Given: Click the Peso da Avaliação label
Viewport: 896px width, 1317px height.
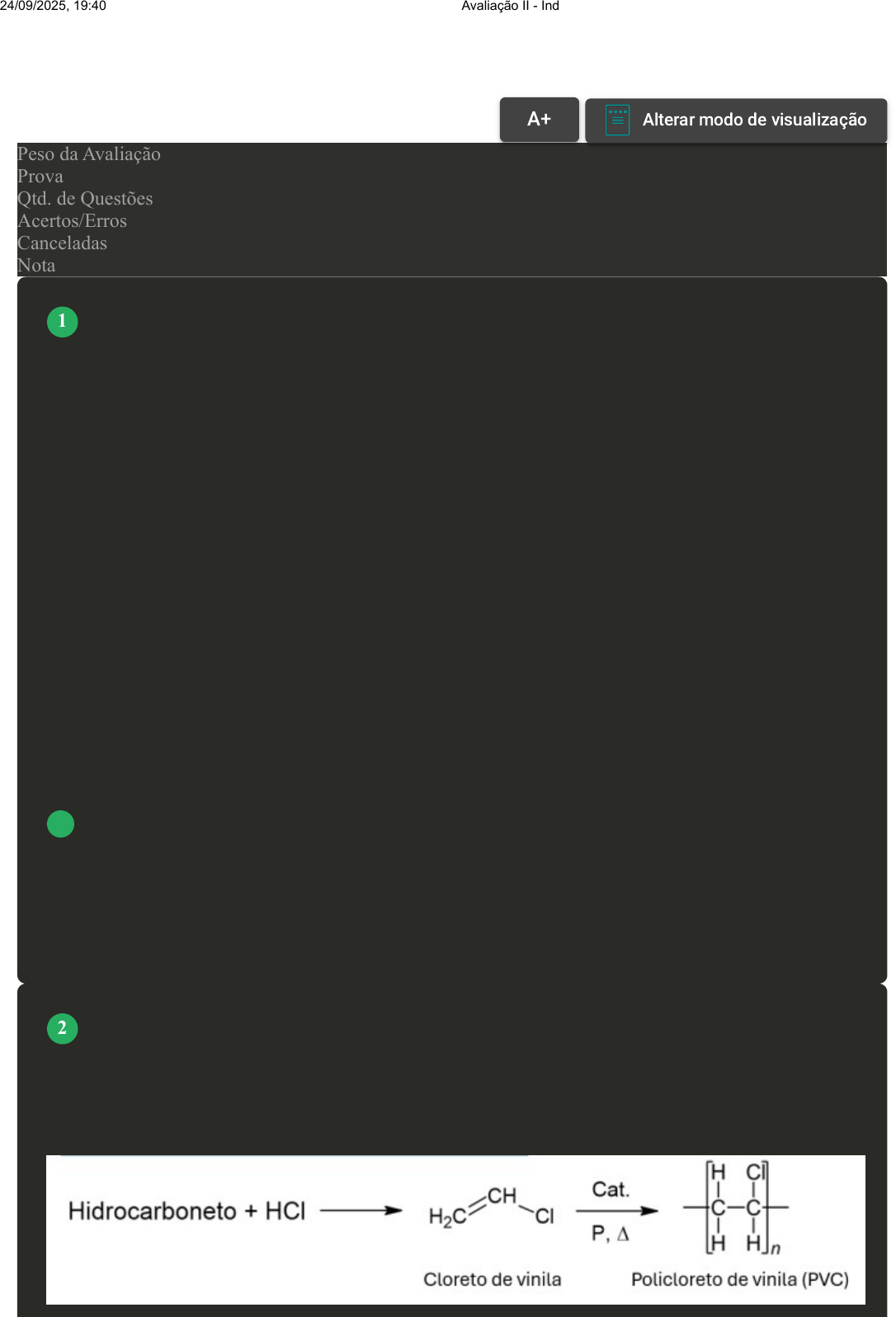Looking at the screenshot, I should tap(89, 154).
